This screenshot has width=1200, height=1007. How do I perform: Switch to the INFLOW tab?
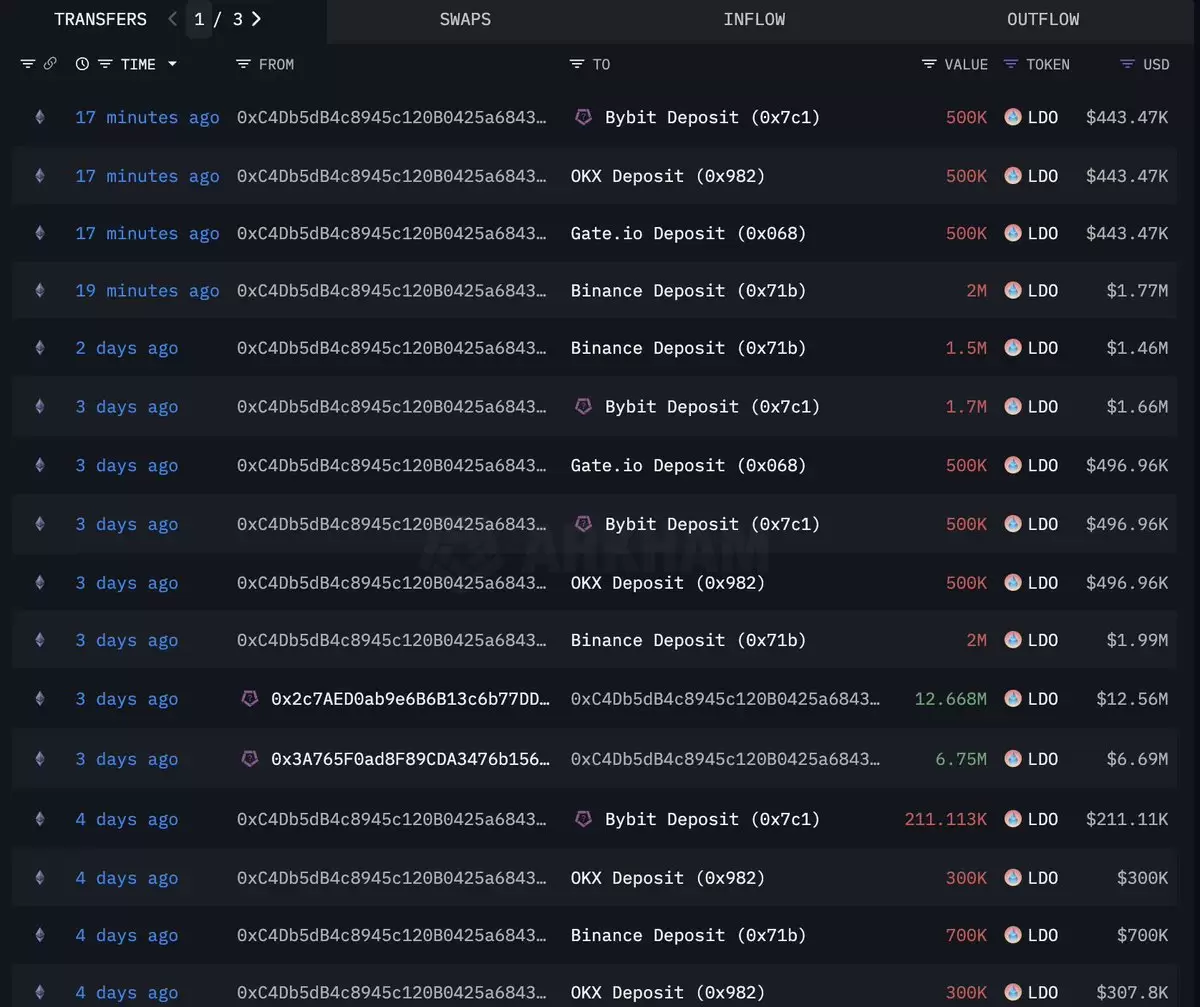point(754,19)
